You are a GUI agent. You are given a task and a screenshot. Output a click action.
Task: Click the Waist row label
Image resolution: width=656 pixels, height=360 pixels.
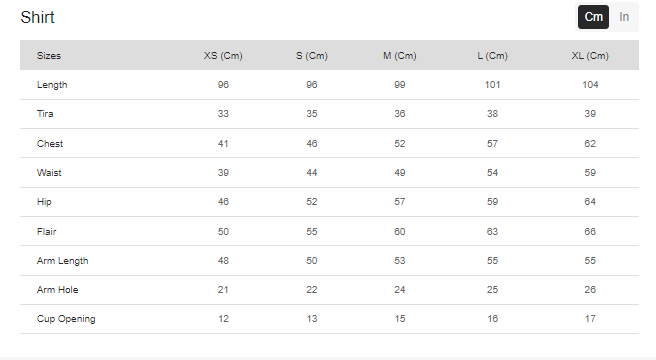(49, 172)
